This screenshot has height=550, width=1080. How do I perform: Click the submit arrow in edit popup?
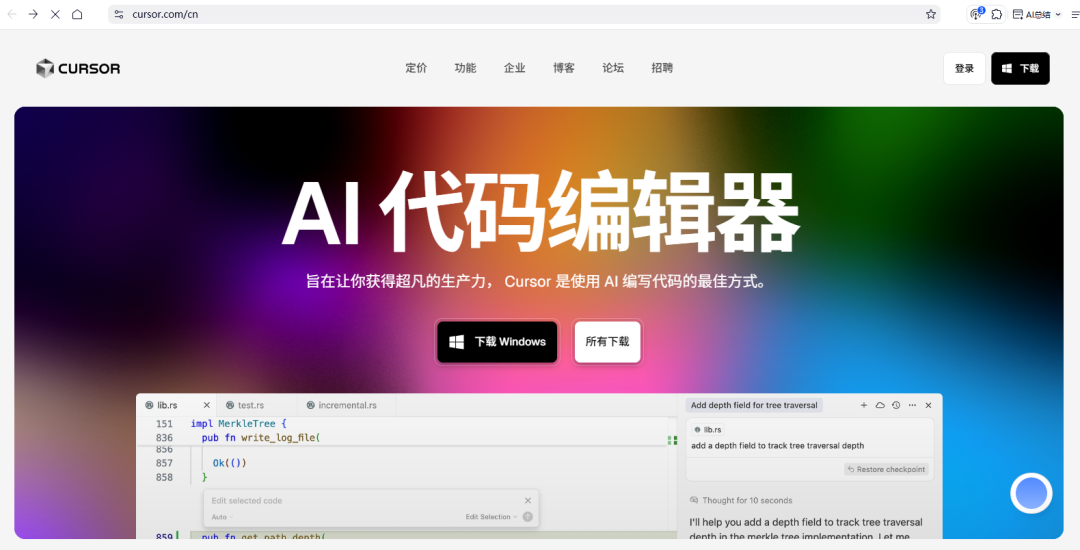(528, 517)
